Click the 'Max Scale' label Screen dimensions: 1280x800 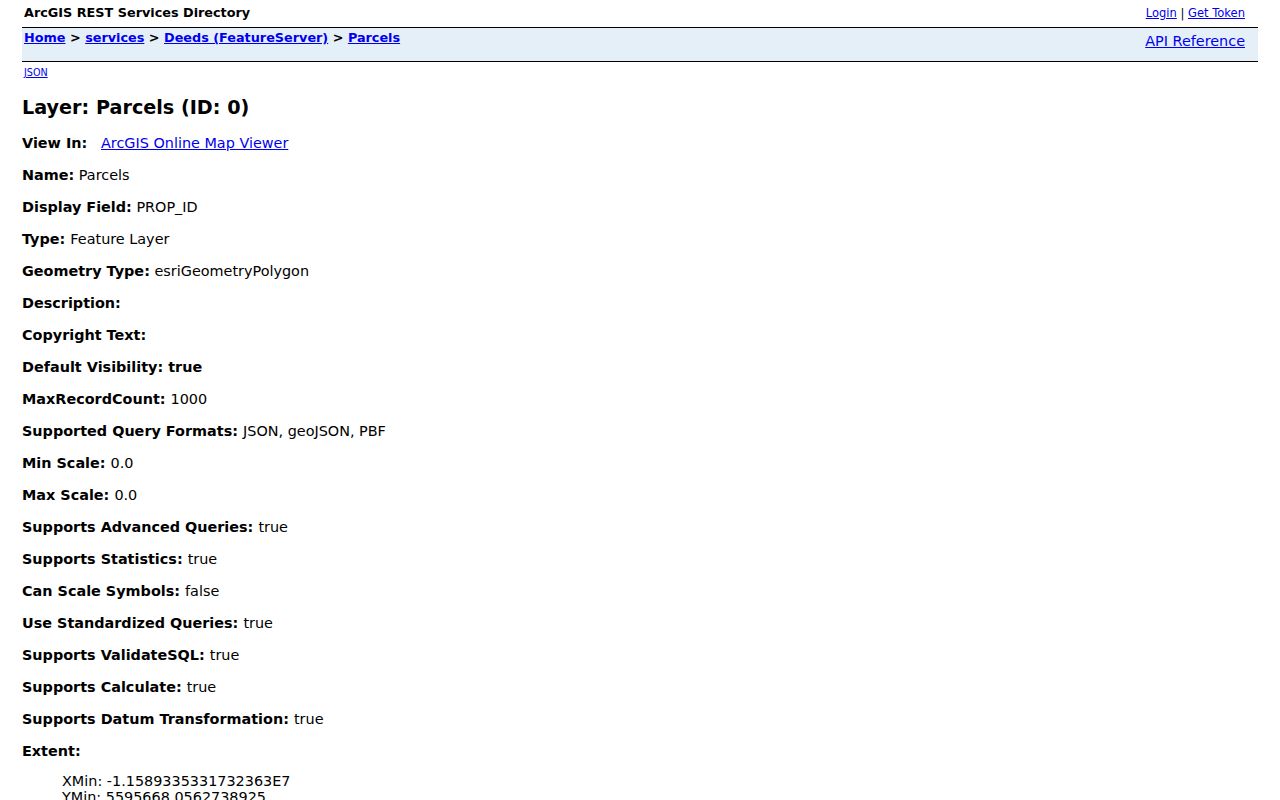point(66,495)
